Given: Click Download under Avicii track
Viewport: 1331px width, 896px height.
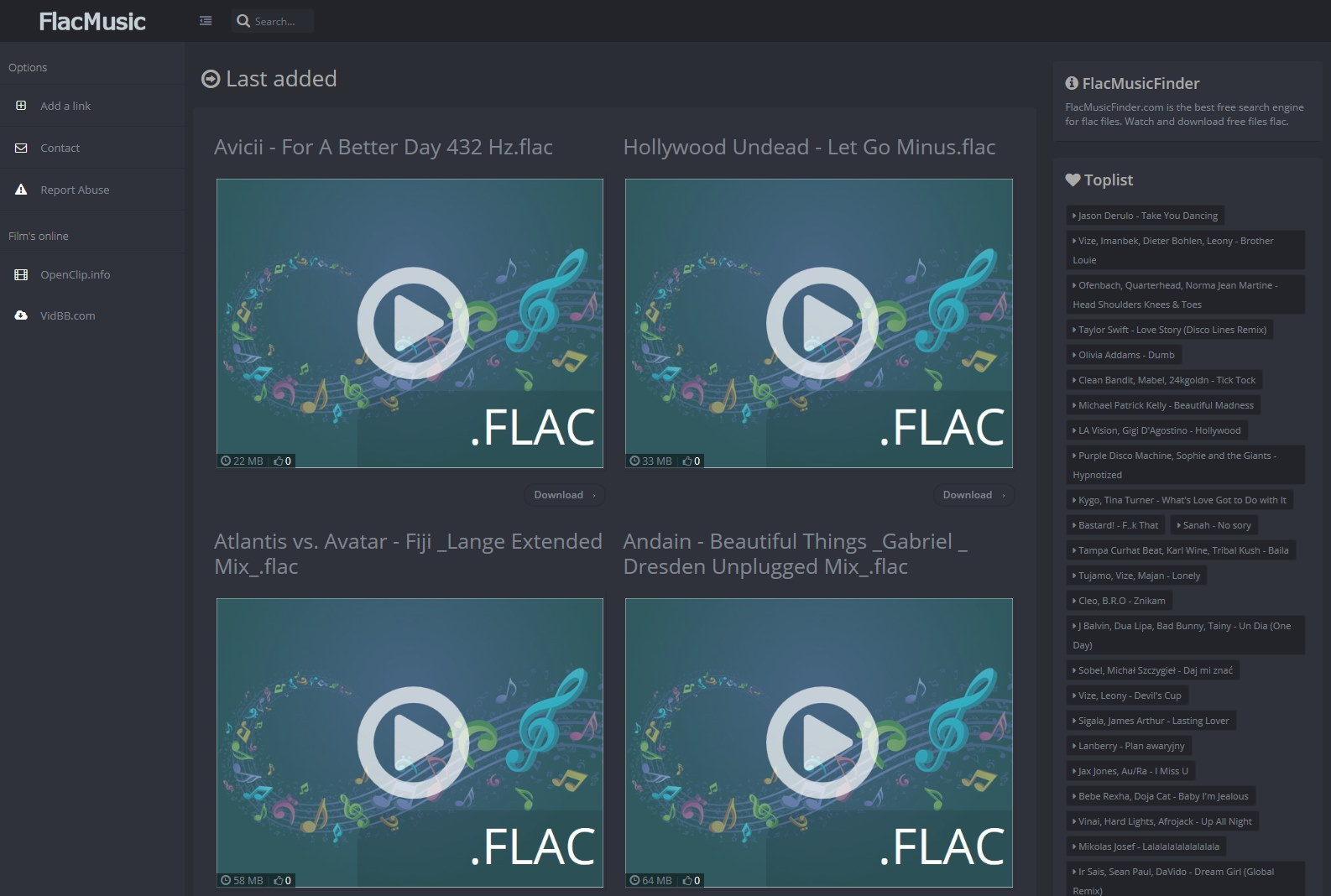Looking at the screenshot, I should [565, 495].
